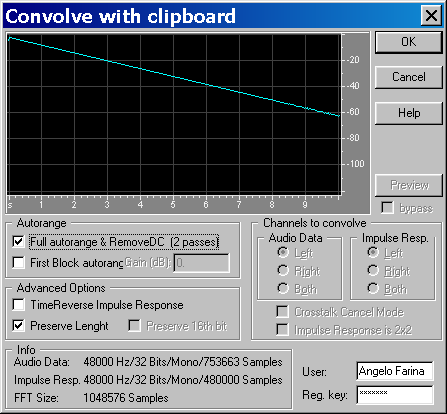Toggle Preserve 16th bit checkbox
This screenshot has height=414, width=447.
point(134,326)
